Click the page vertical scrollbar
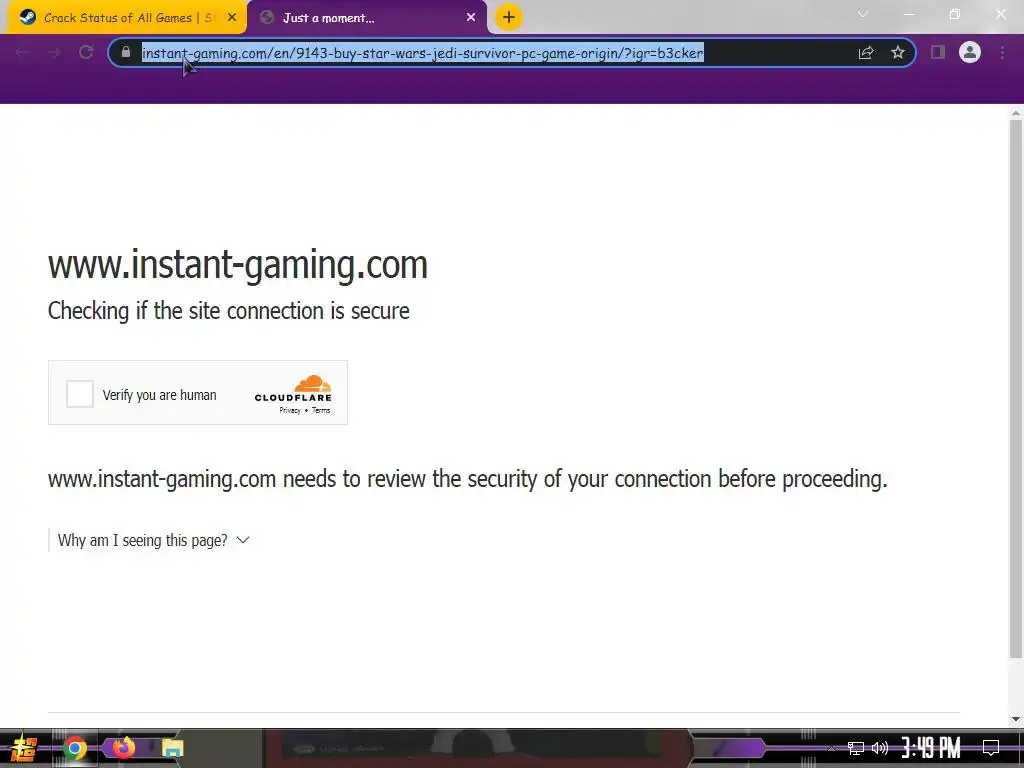 (1016, 389)
